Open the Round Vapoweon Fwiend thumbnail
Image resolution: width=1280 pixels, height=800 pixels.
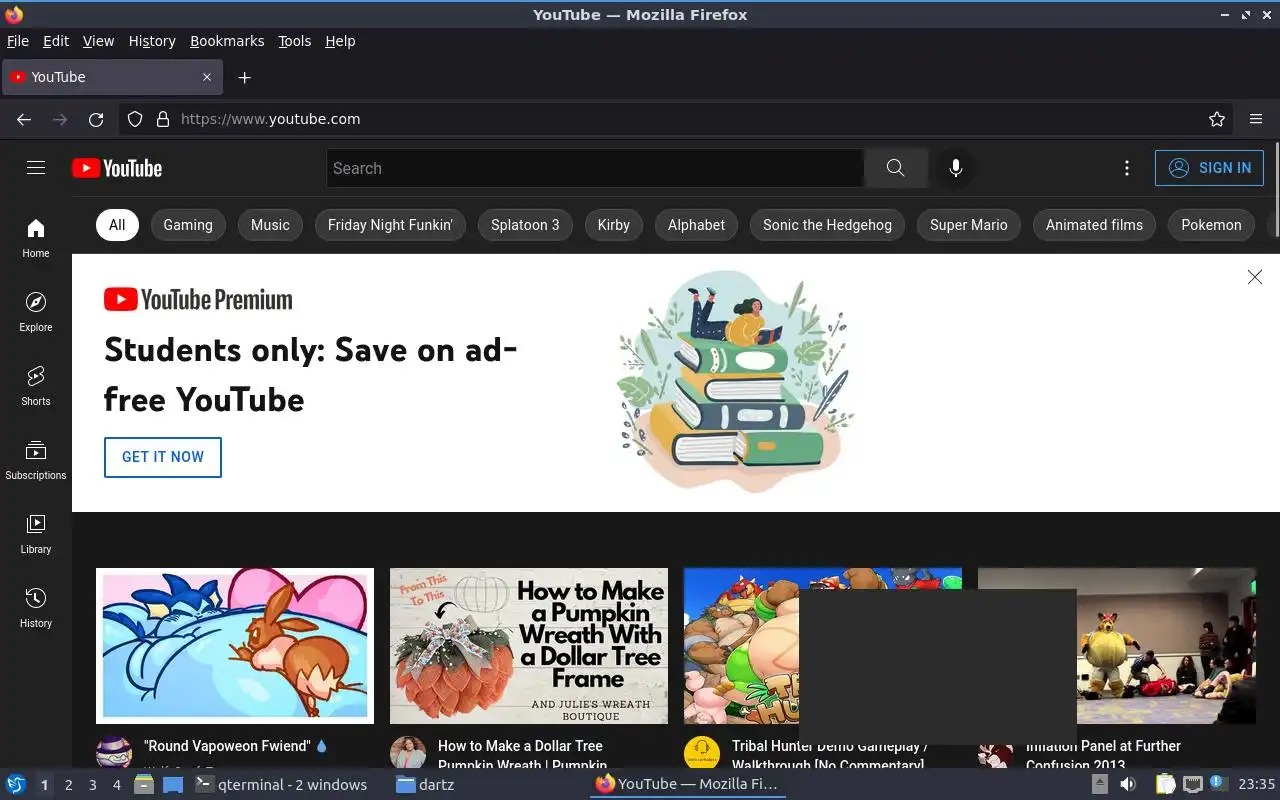(x=235, y=646)
